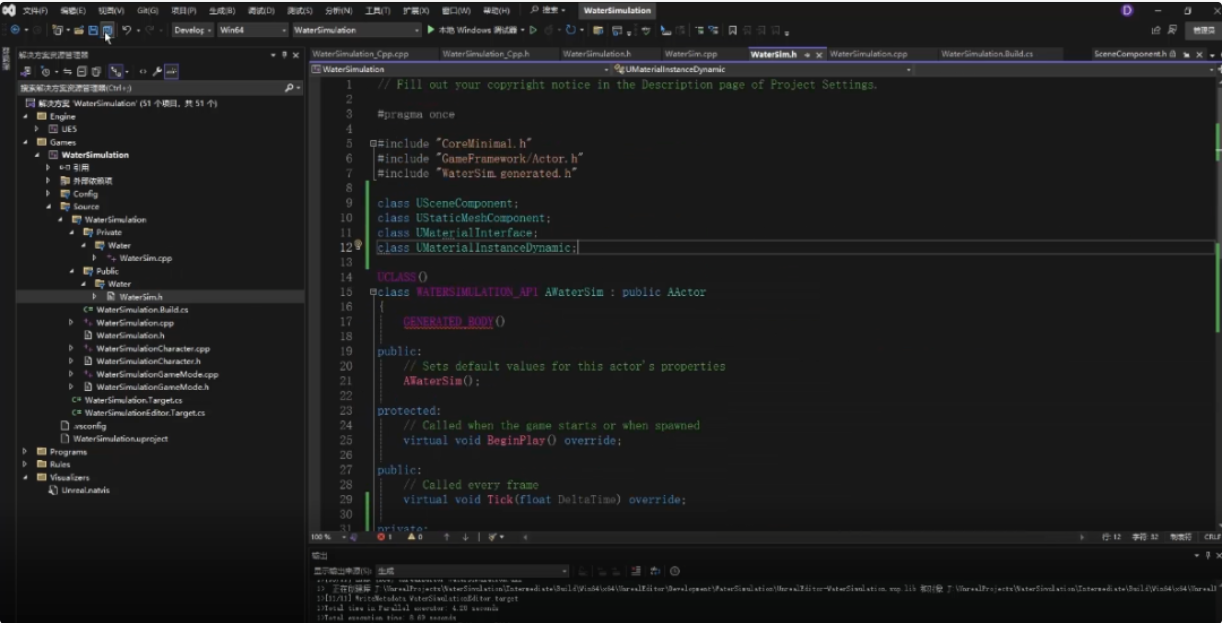Close the Solution Explorer panel
This screenshot has height=623, width=1222.
point(296,55)
